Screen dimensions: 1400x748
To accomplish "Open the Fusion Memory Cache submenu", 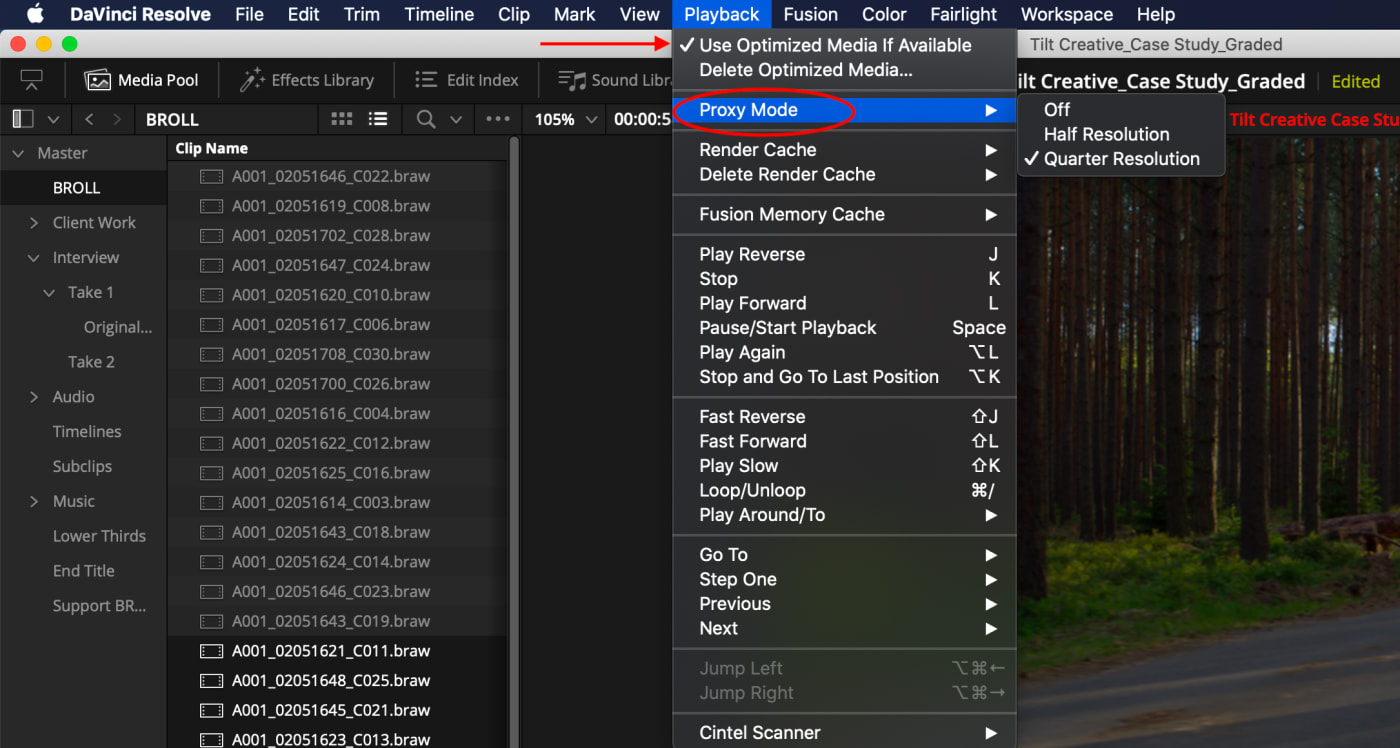I will (844, 214).
